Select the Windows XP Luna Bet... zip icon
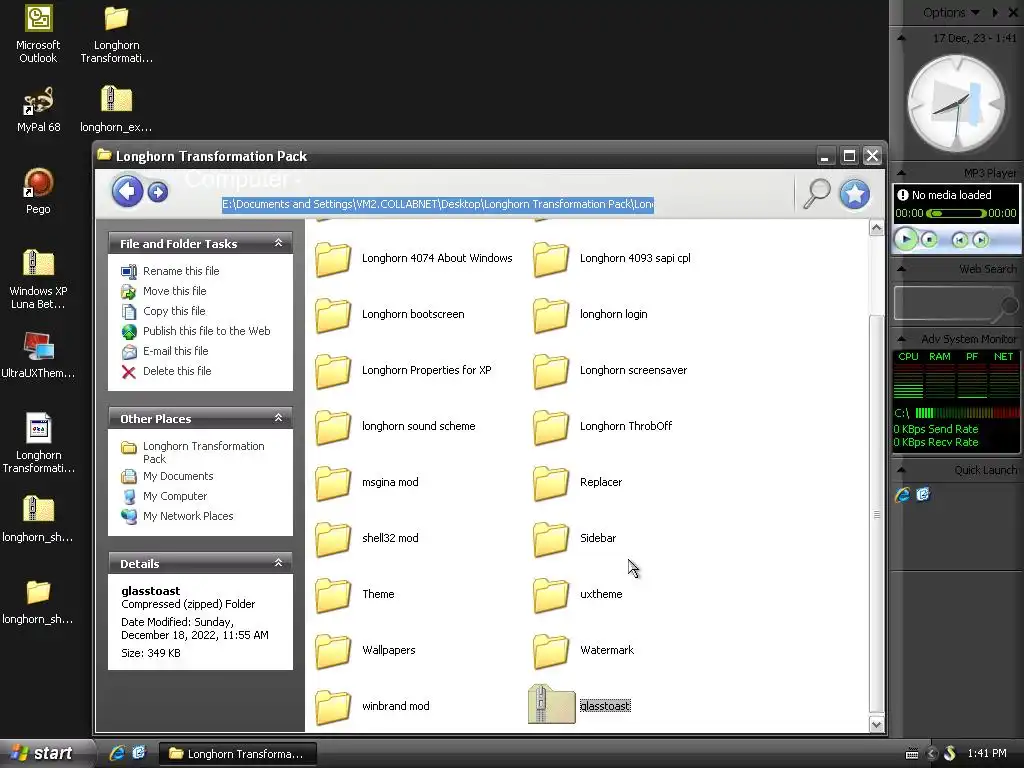Viewport: 1024px width, 768px height. click(x=38, y=280)
